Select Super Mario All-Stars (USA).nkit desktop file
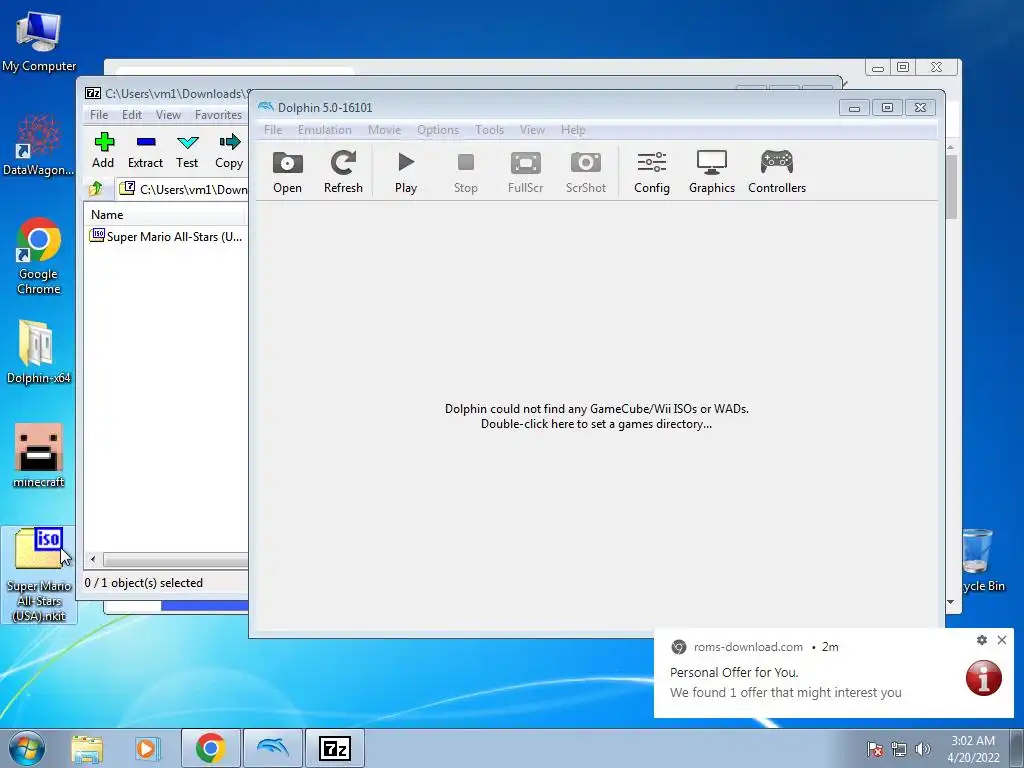1024x768 pixels. click(39, 575)
